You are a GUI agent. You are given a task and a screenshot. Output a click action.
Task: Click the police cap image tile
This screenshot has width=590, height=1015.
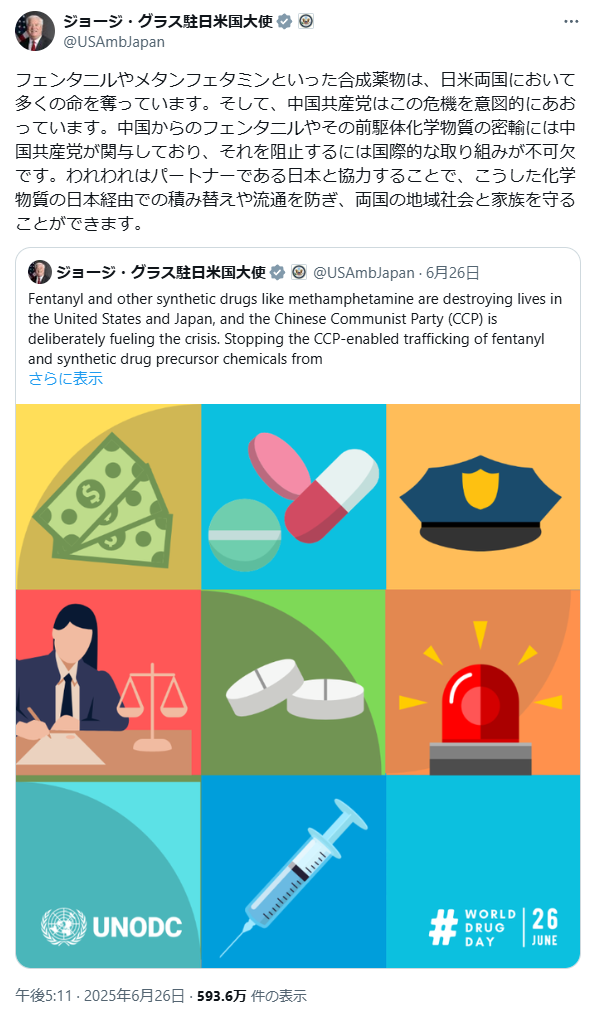pos(483,496)
